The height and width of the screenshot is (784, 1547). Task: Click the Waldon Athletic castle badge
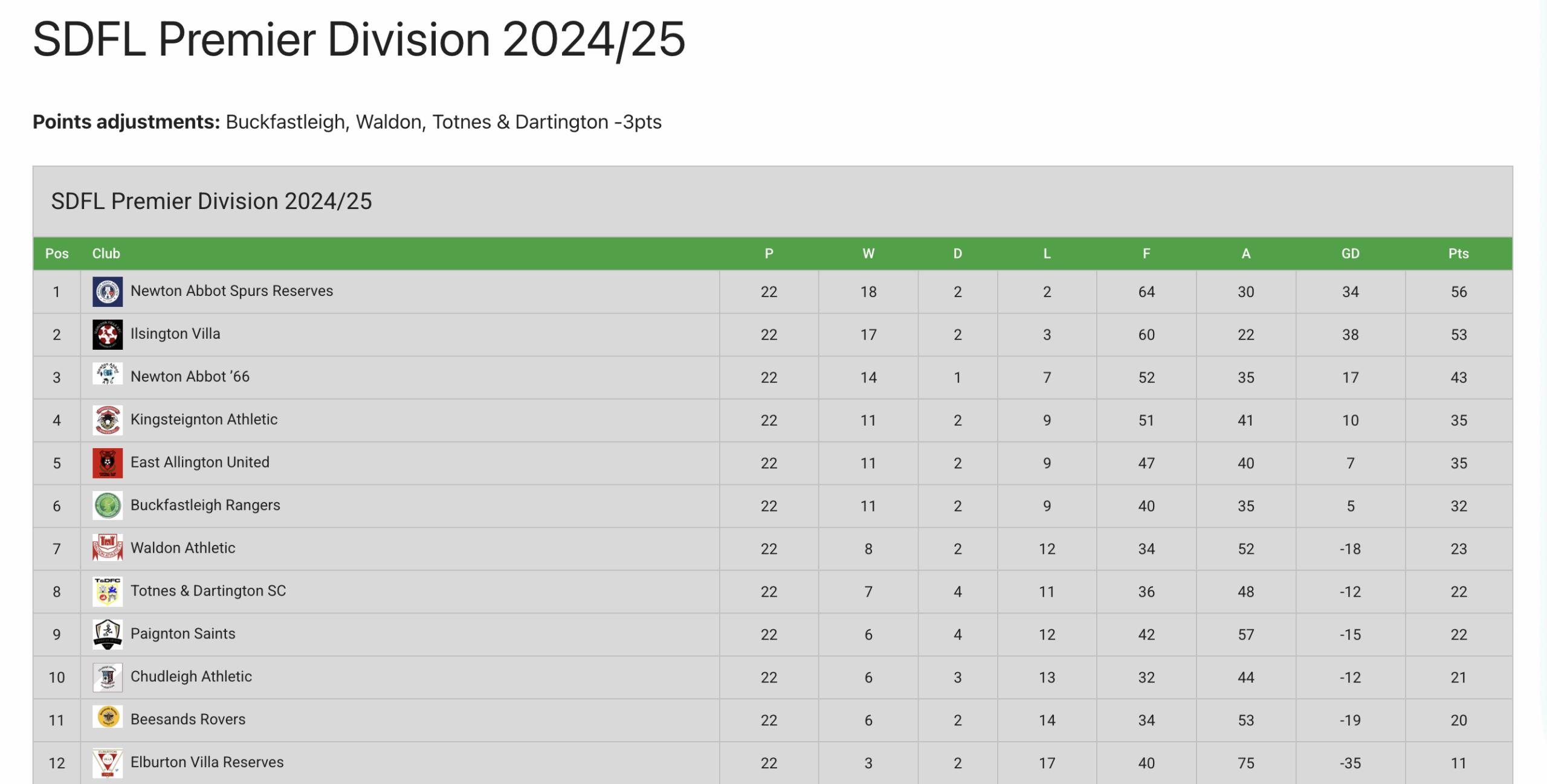[x=108, y=548]
